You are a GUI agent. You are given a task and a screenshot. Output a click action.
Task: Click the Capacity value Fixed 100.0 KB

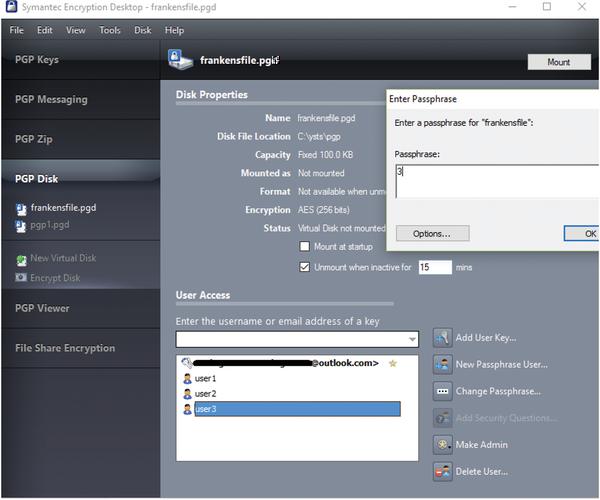pos(325,155)
